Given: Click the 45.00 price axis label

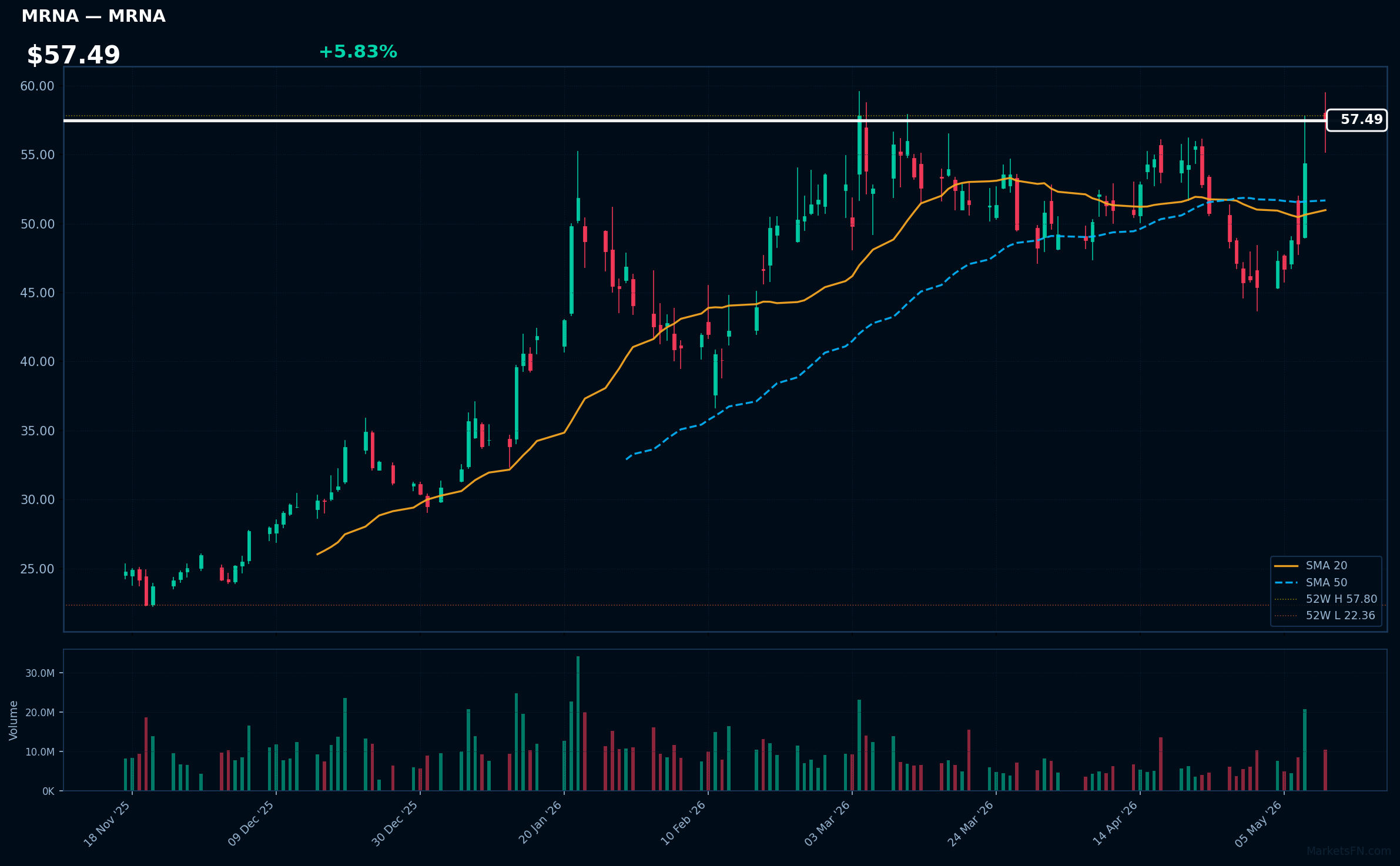Looking at the screenshot, I should point(37,293).
